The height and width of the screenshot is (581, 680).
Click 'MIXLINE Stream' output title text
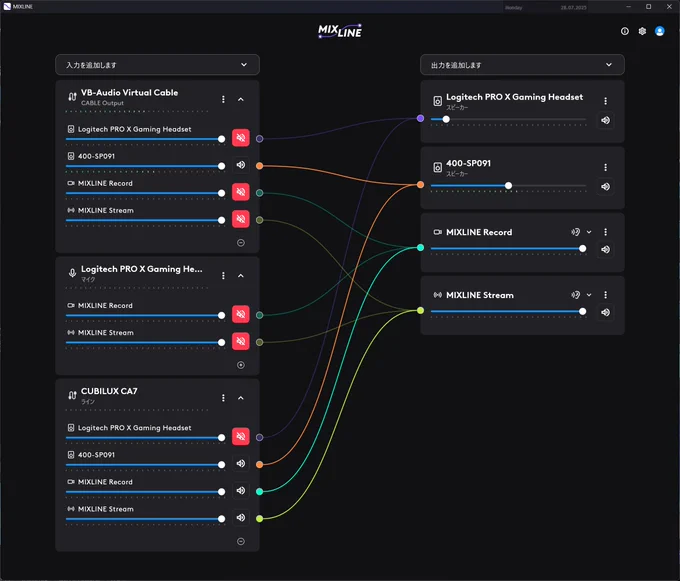pos(480,295)
